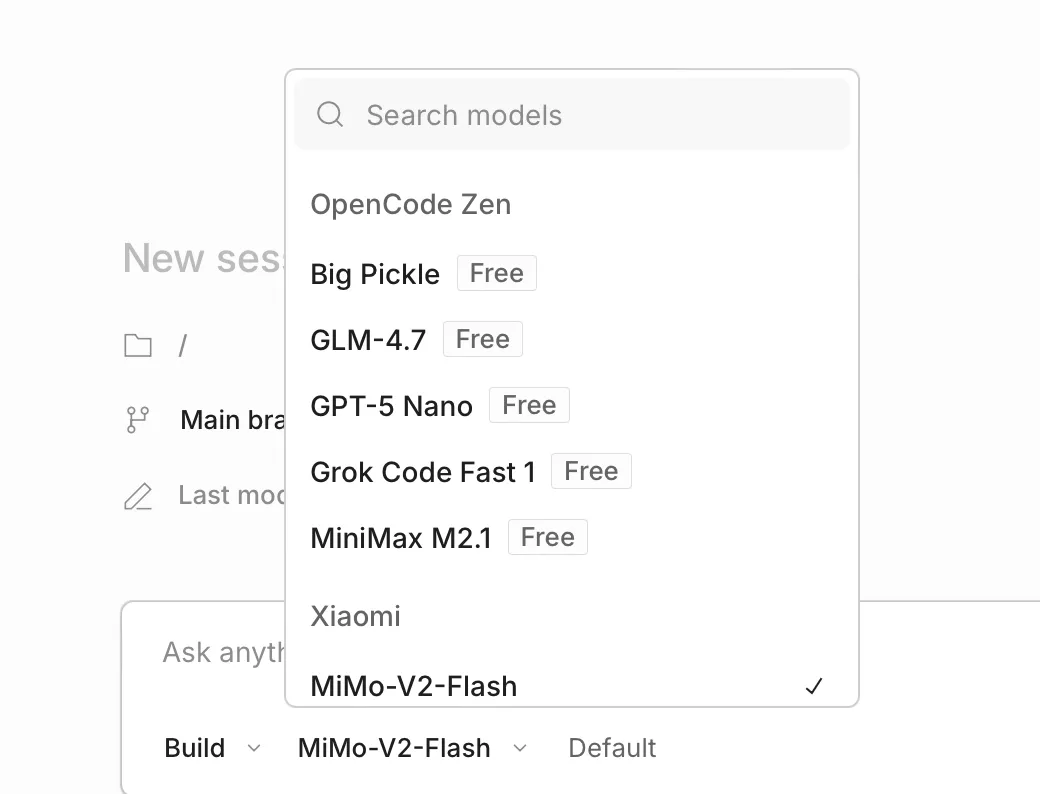Screen dimensions: 1040x794
Task: Click the Main branch label
Action: point(232,420)
